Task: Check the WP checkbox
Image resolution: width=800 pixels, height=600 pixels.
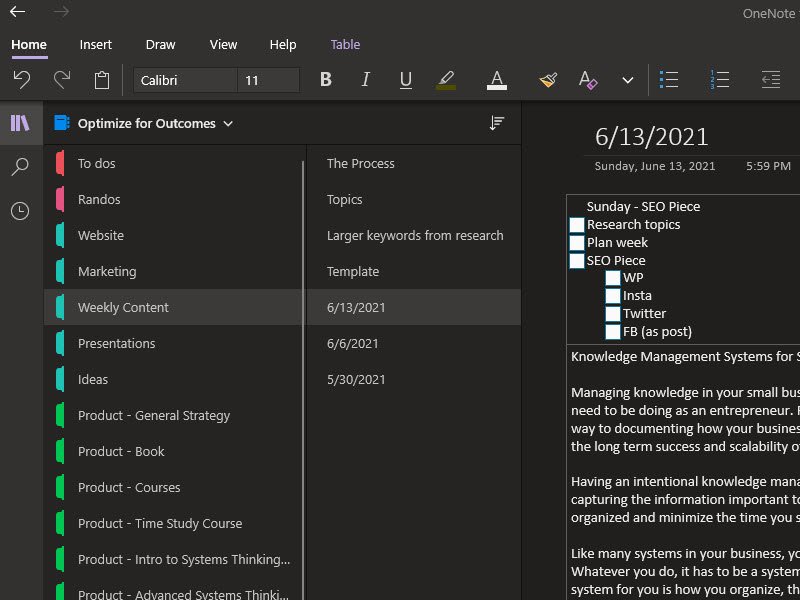Action: click(613, 278)
